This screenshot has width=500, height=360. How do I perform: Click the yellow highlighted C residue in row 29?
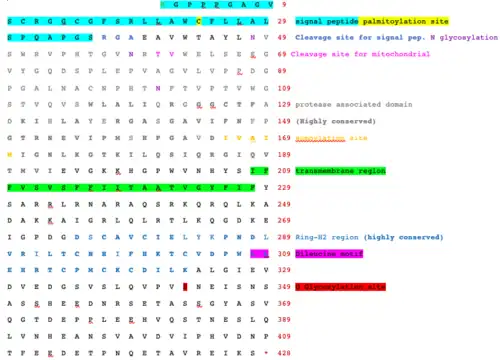tap(199, 21)
